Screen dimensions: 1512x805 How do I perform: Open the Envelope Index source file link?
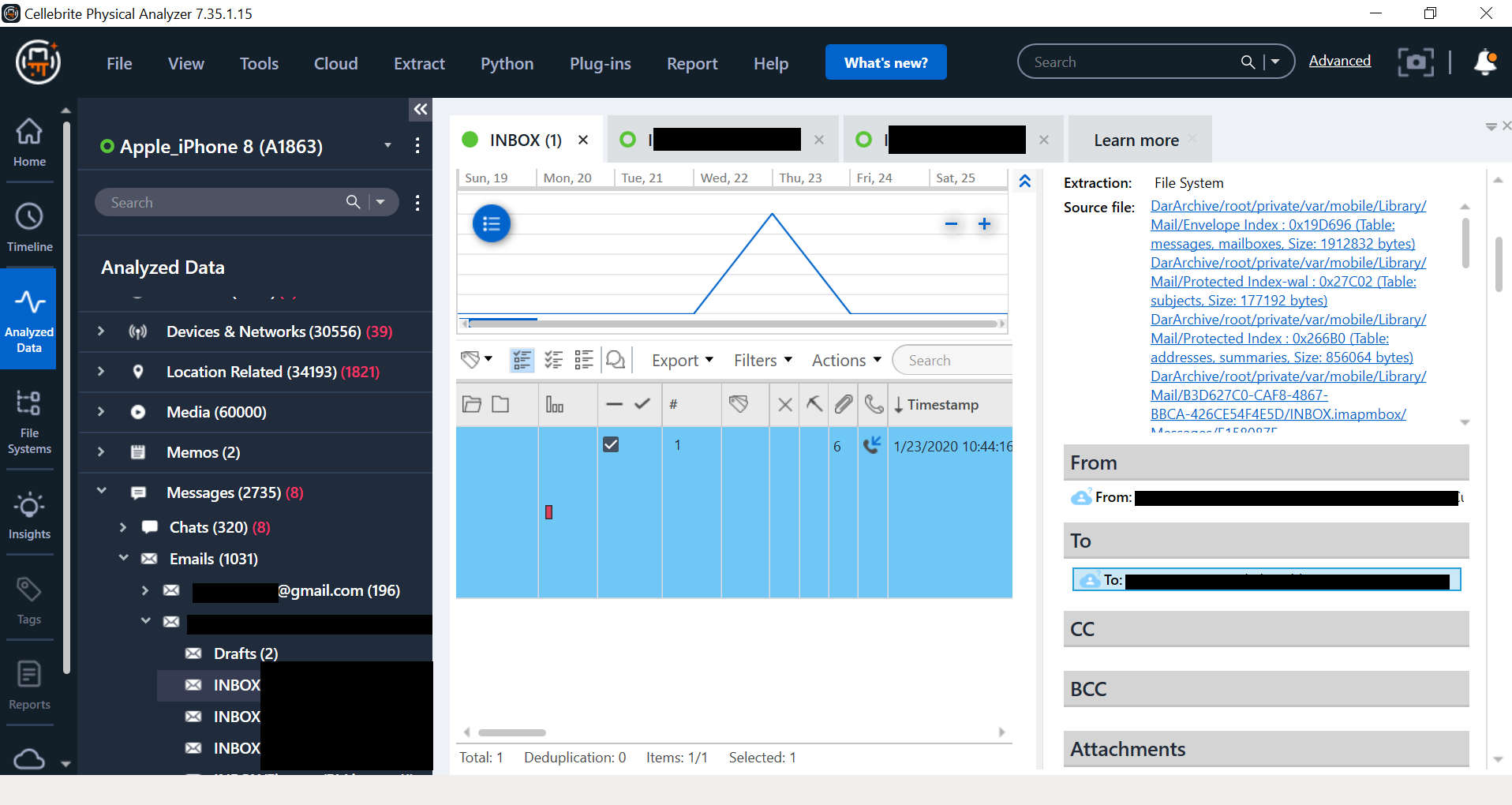(x=1288, y=225)
